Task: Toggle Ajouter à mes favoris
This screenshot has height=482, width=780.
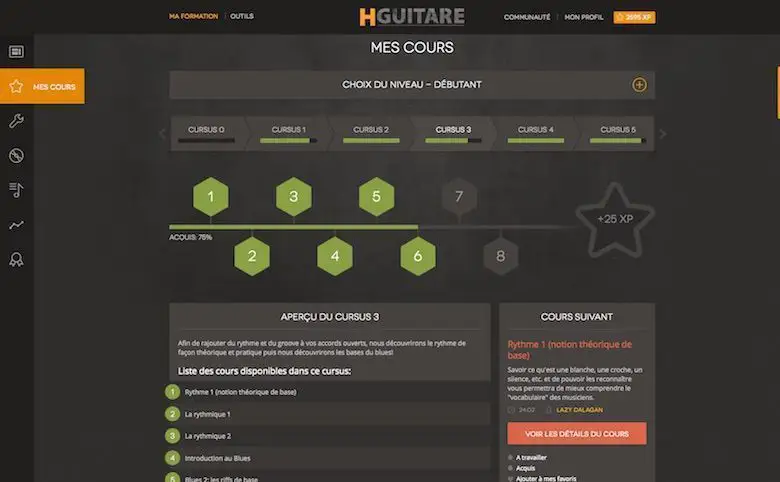Action: click(542, 479)
